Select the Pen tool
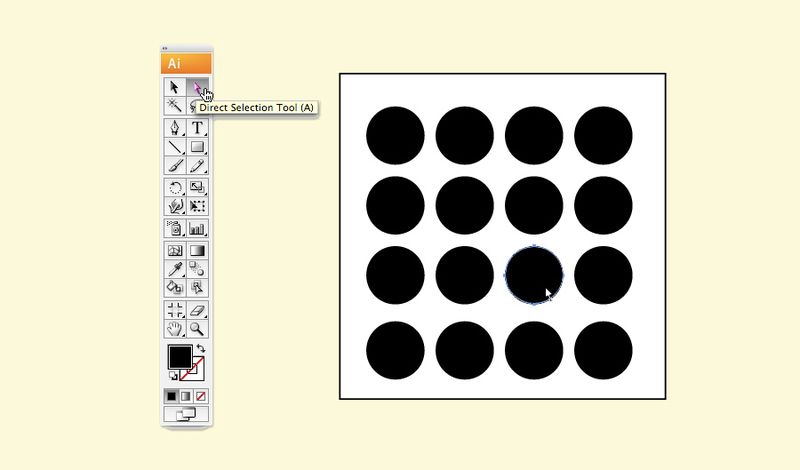This screenshot has height=470, width=800. [x=175, y=128]
